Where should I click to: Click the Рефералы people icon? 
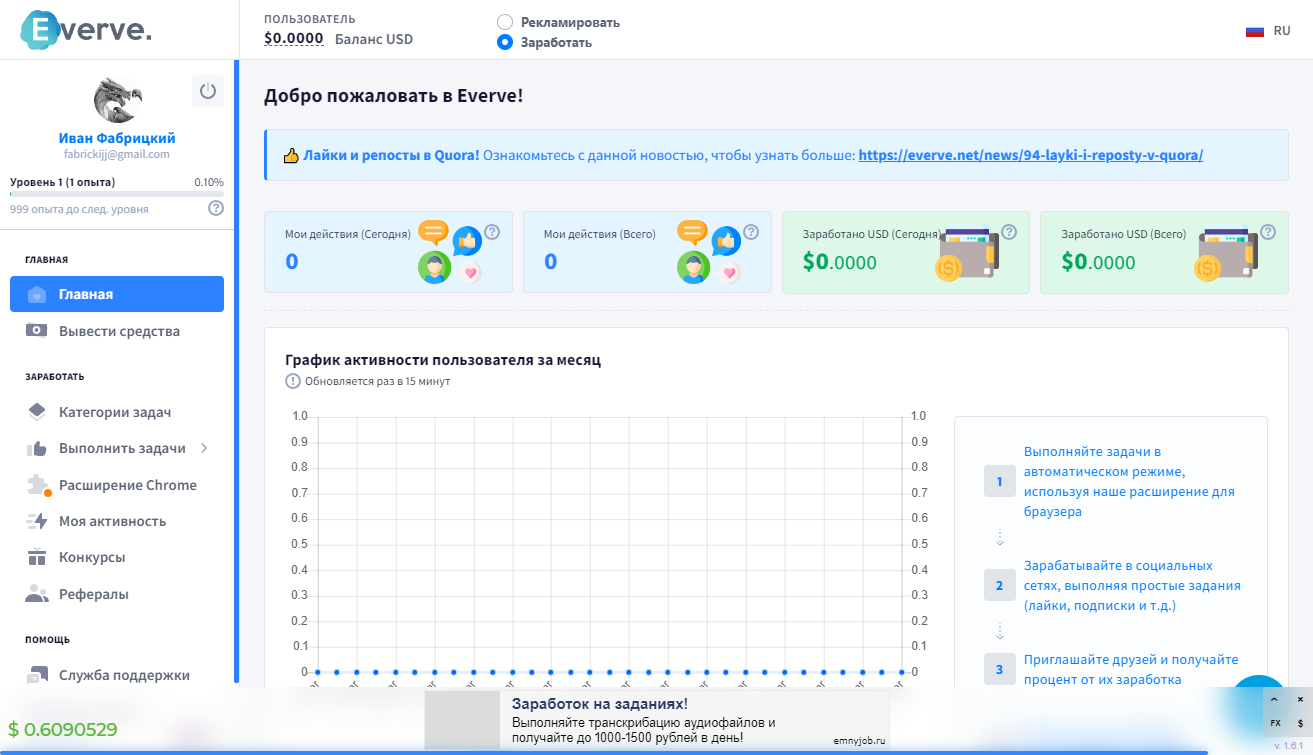click(x=37, y=594)
